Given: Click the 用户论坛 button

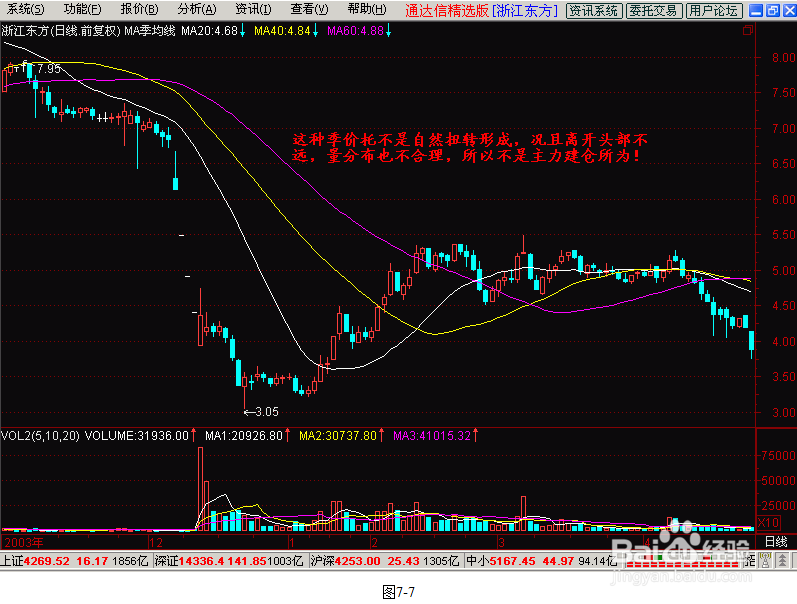Looking at the screenshot, I should click(713, 11).
